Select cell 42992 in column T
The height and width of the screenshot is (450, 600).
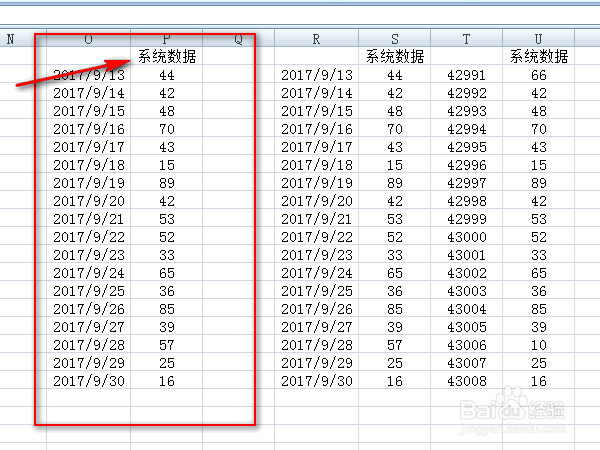point(466,93)
